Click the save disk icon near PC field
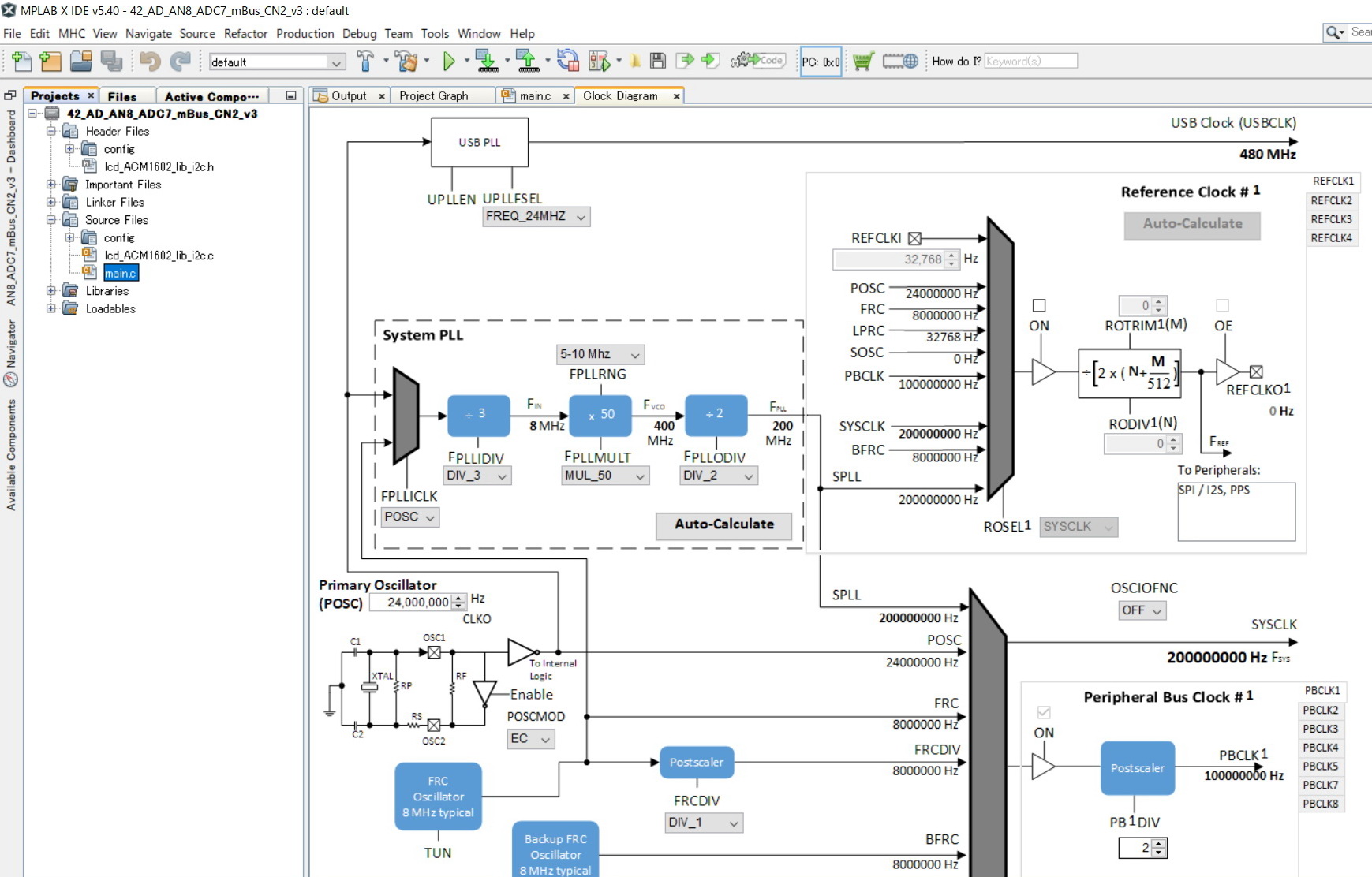The height and width of the screenshot is (877, 1372). click(x=658, y=61)
